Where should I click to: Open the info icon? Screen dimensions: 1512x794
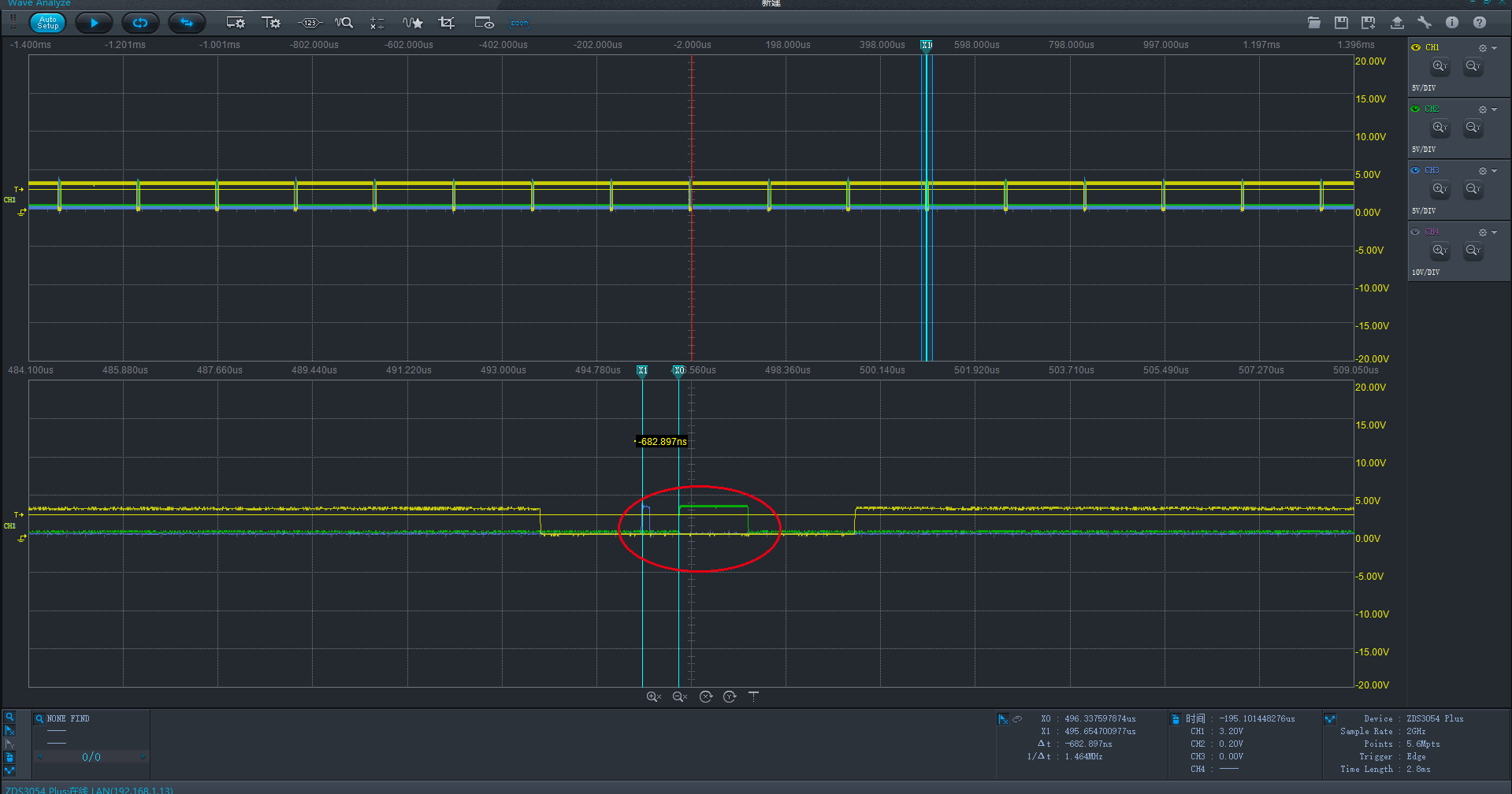(x=1452, y=23)
